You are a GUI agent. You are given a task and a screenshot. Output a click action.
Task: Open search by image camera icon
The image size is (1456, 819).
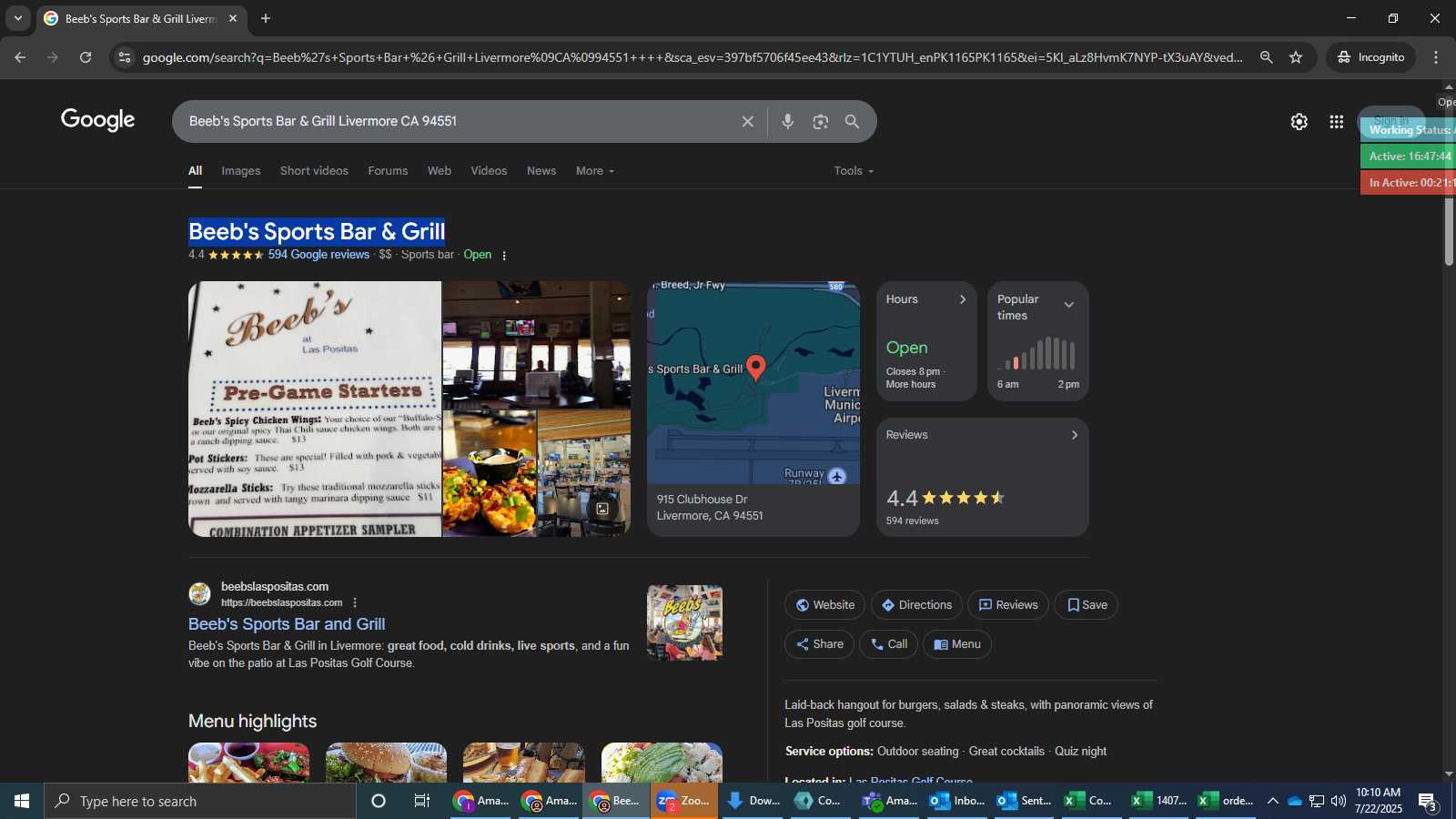(x=821, y=121)
